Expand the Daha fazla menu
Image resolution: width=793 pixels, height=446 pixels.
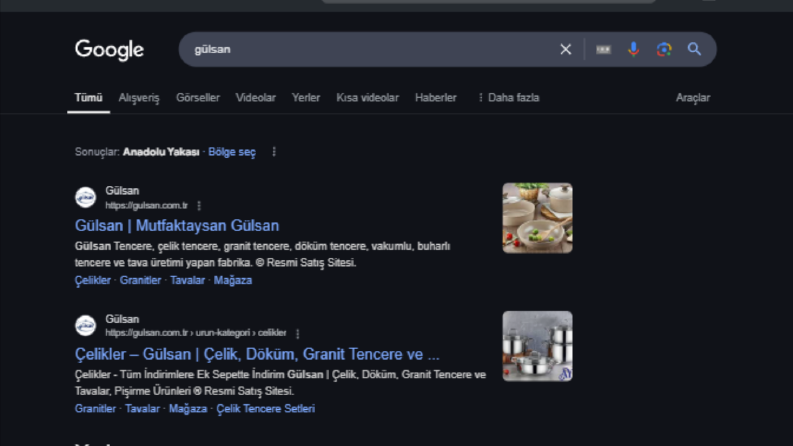508,98
